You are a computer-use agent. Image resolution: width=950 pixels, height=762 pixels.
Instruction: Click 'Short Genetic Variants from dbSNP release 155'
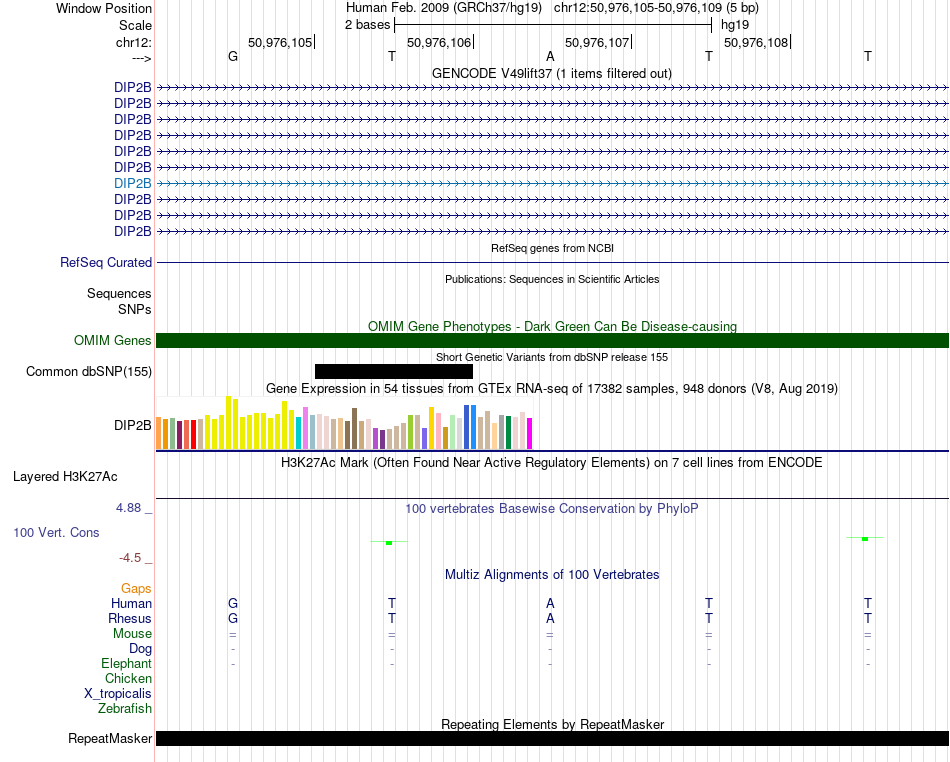pos(552,357)
